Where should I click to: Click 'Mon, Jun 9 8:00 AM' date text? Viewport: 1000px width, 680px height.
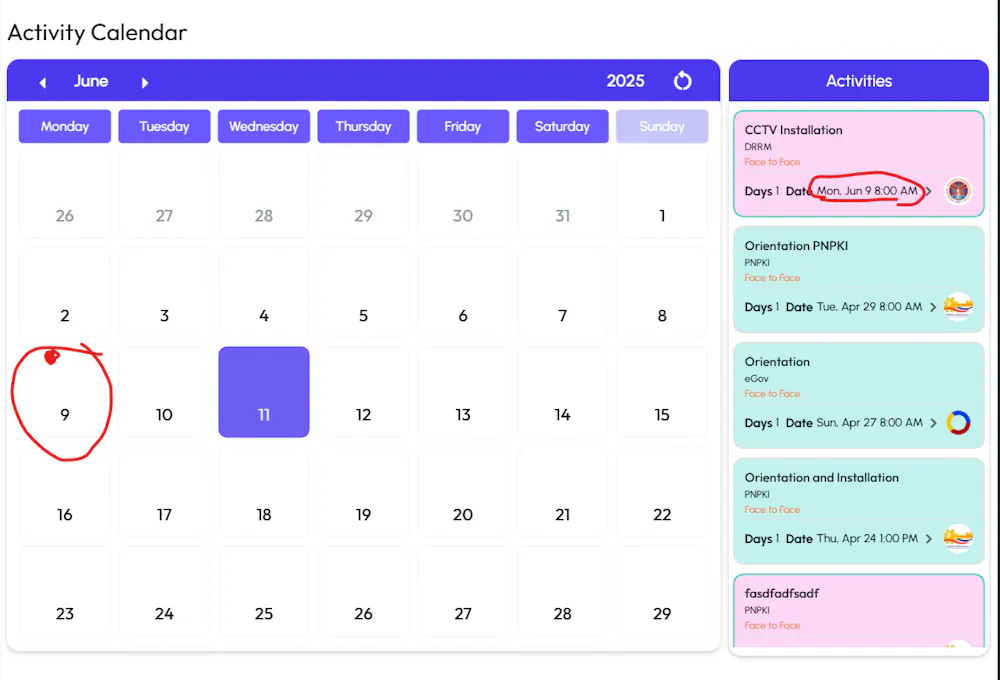867,191
